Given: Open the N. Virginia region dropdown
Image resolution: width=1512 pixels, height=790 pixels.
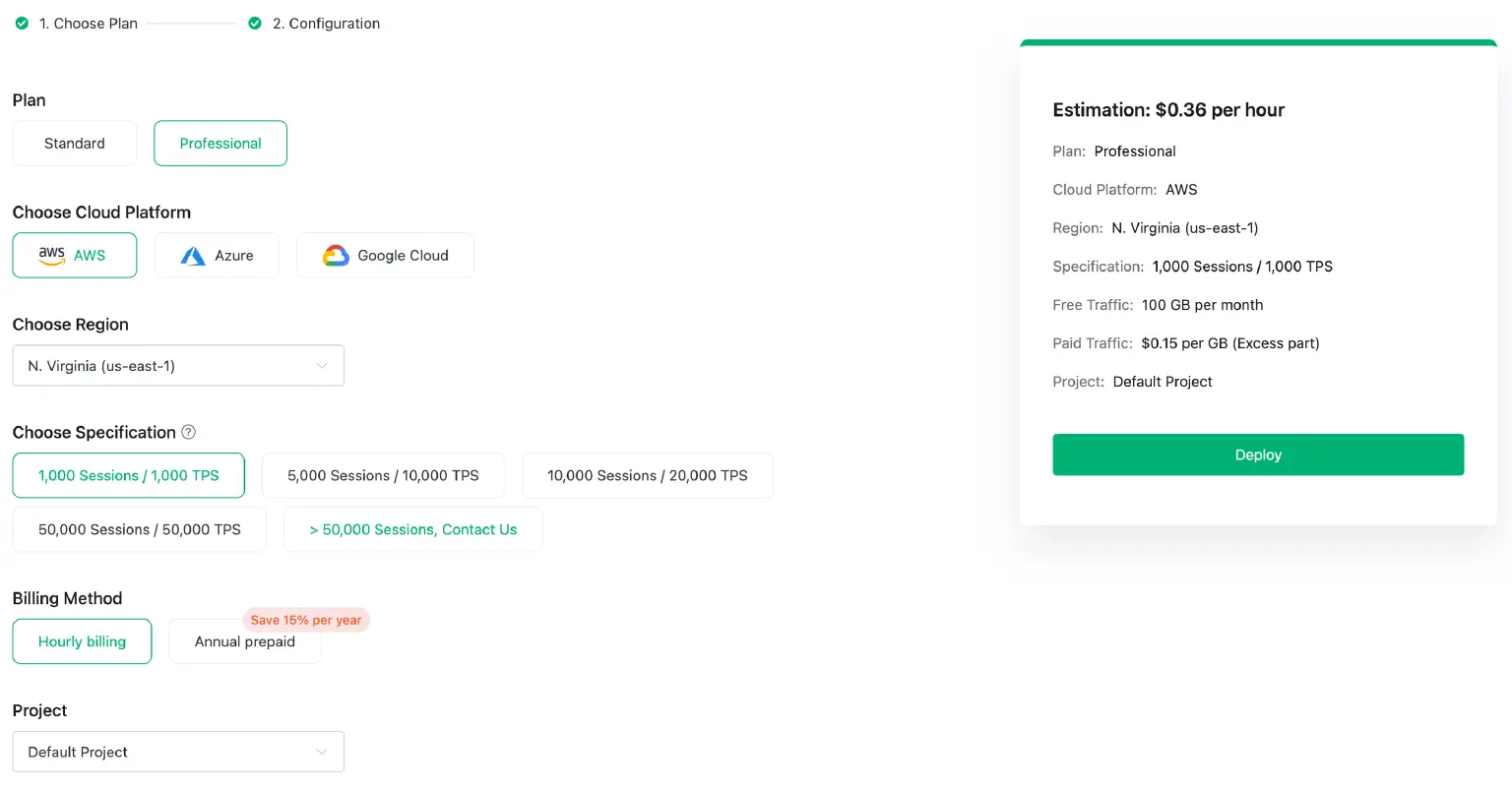Looking at the screenshot, I should coord(177,365).
